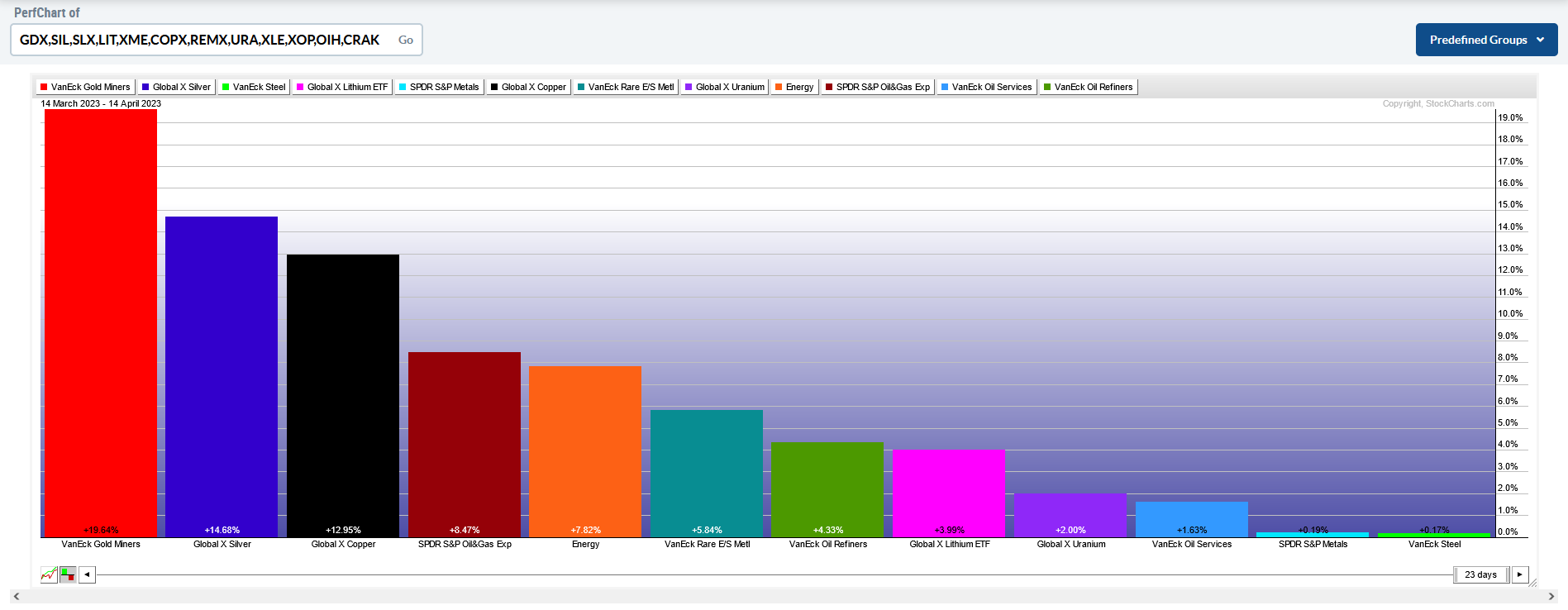Click the 10.0% y-axis label

(1510, 313)
